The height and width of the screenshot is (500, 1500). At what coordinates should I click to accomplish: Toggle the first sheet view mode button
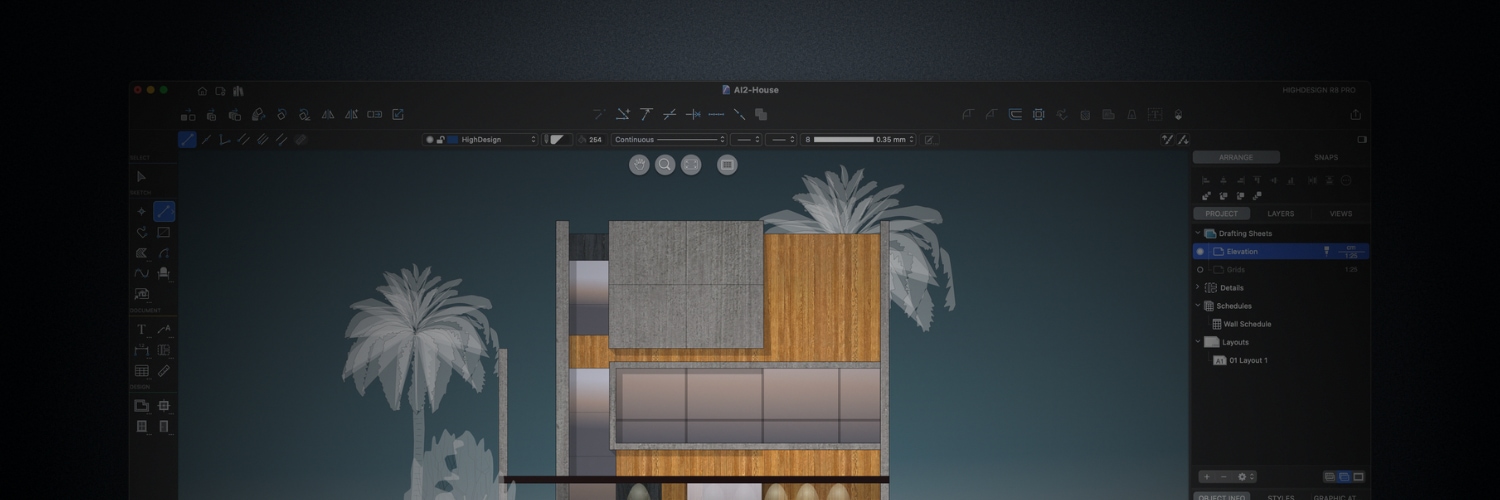point(1329,477)
